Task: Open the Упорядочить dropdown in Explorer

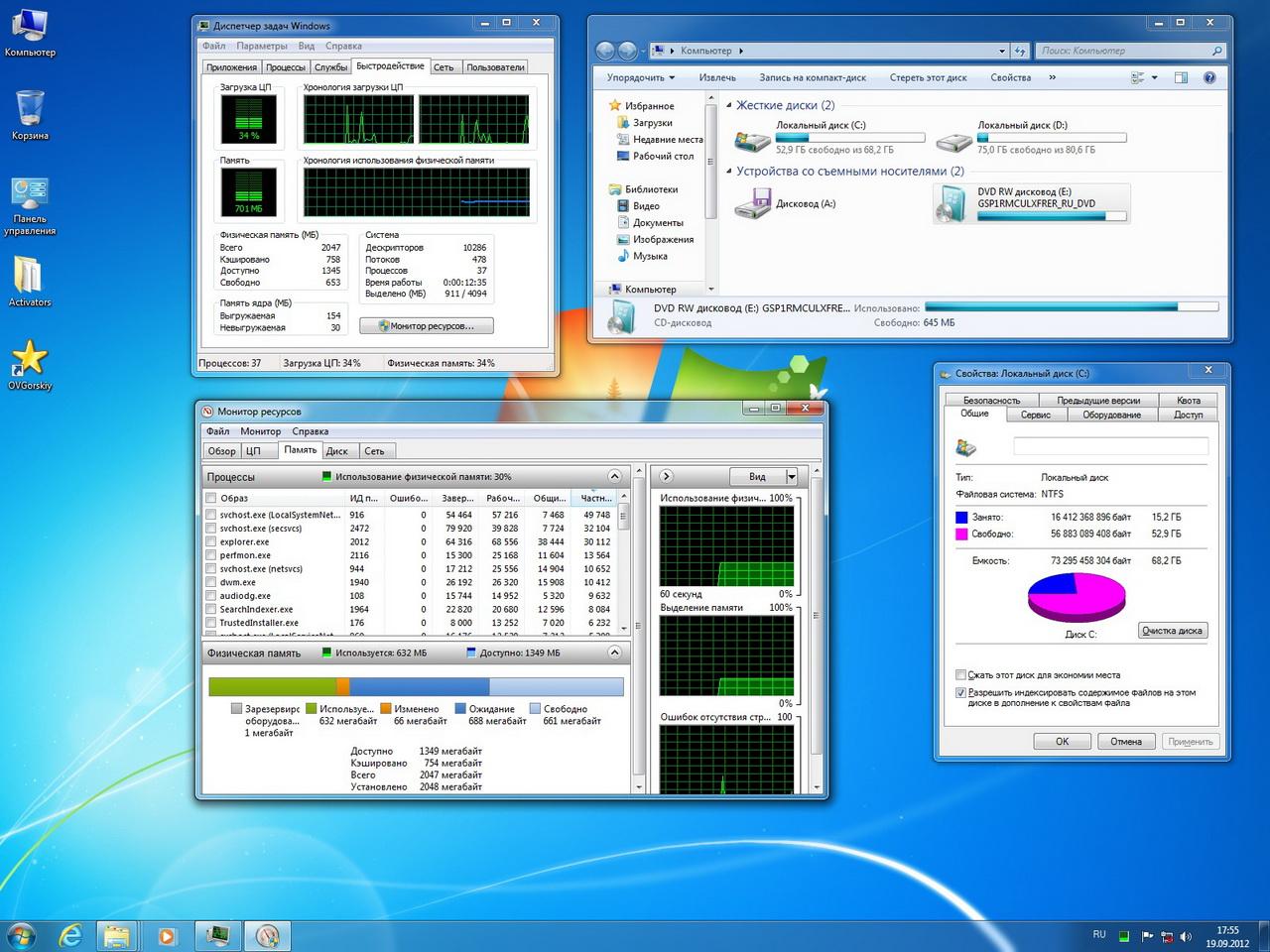Action: click(641, 77)
